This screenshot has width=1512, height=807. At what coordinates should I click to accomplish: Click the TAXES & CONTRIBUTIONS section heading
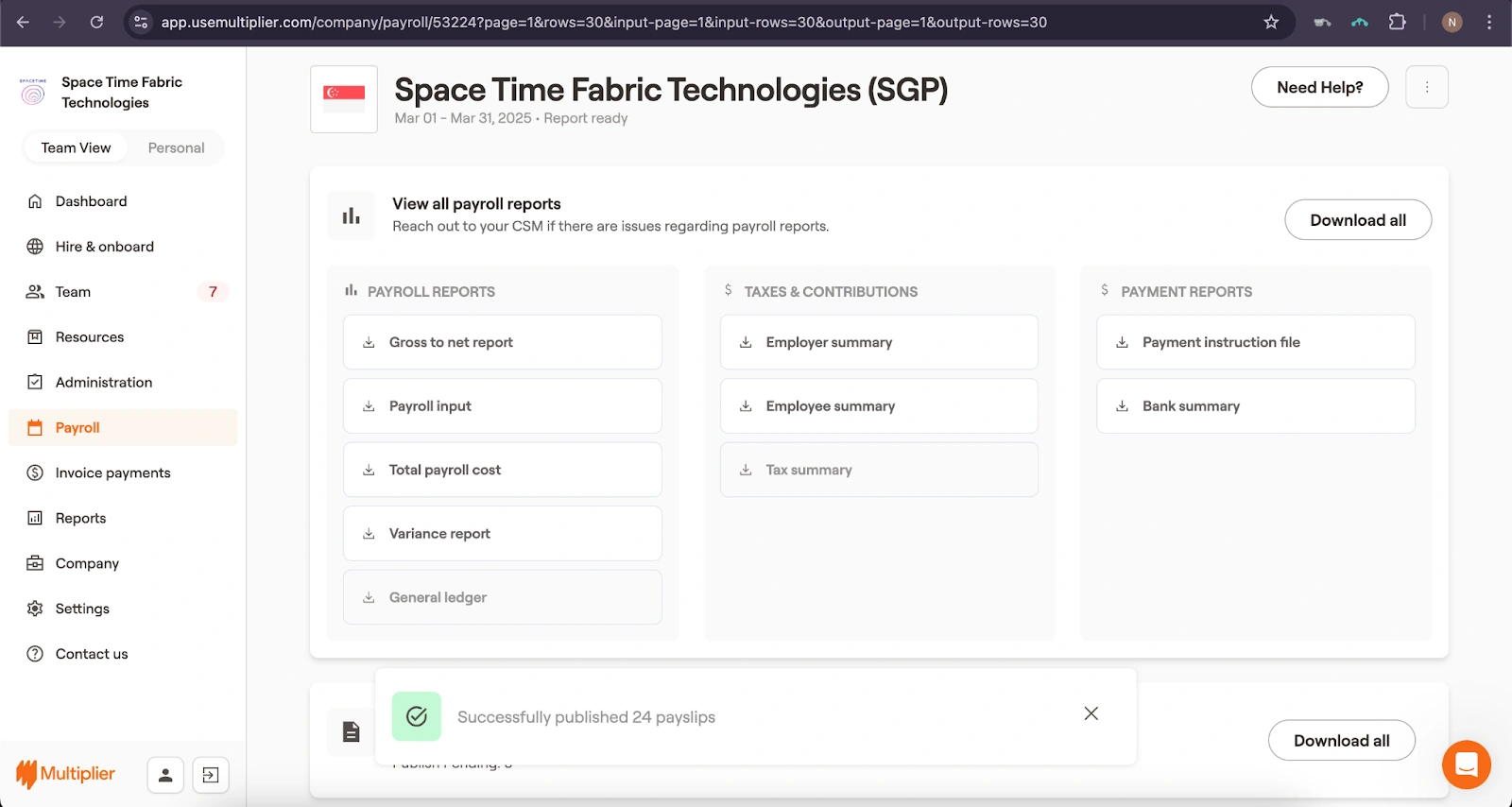pos(831,292)
